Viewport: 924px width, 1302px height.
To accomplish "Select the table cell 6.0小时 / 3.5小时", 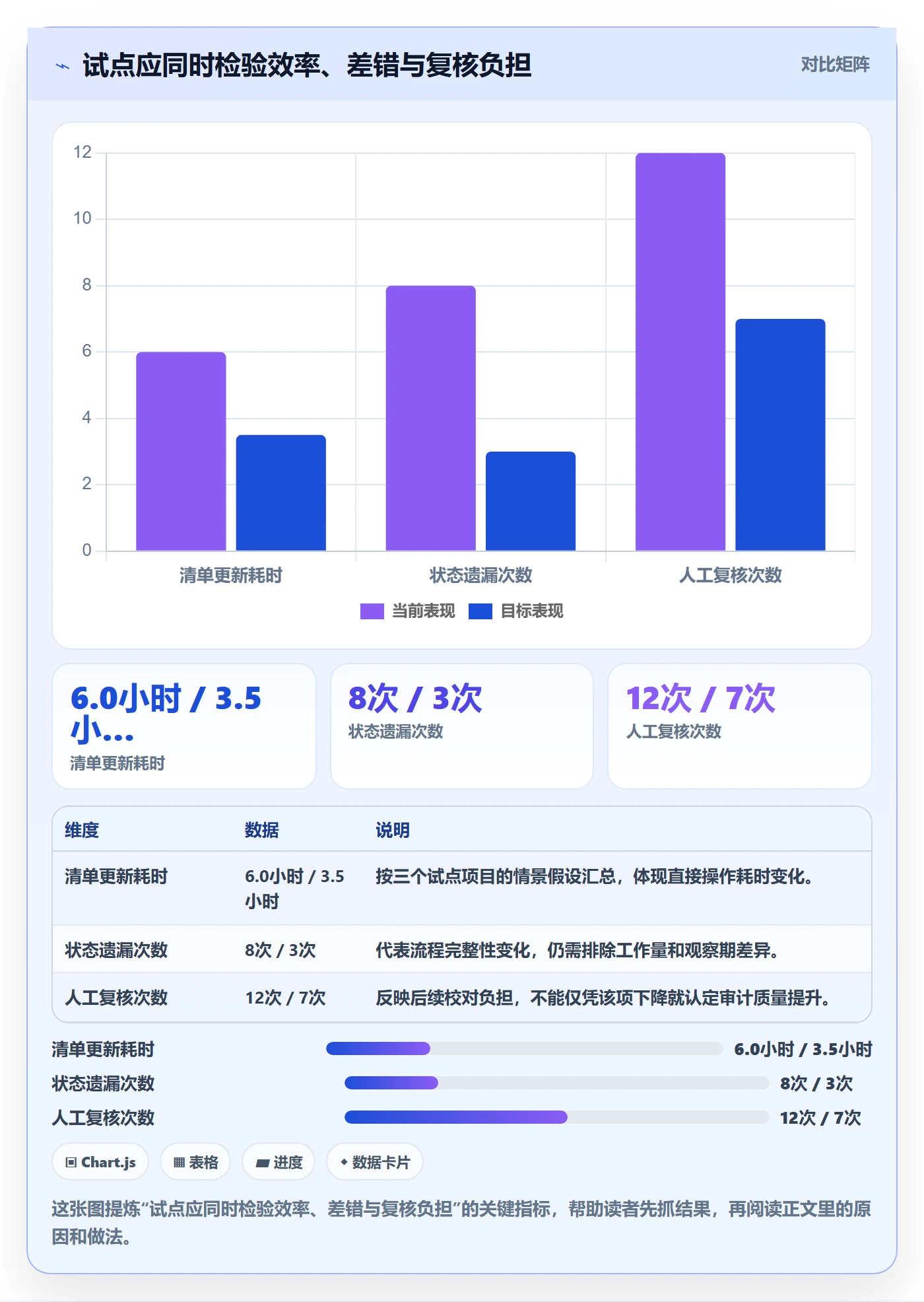I will 294,889.
